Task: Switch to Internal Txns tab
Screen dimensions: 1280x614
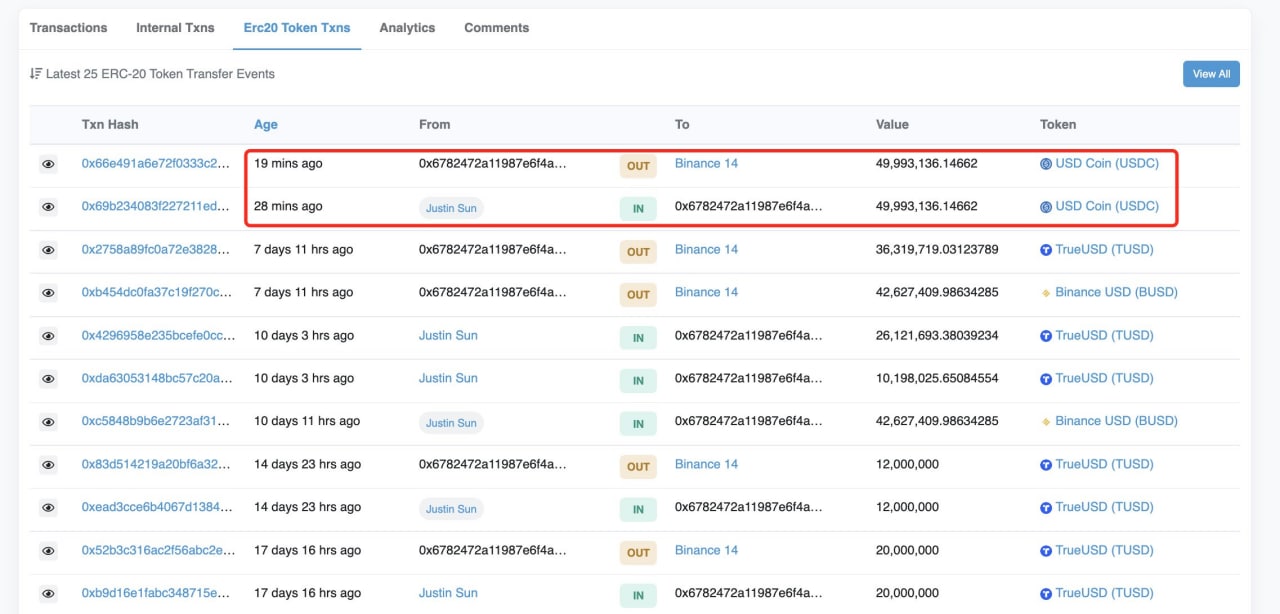Action: [175, 28]
